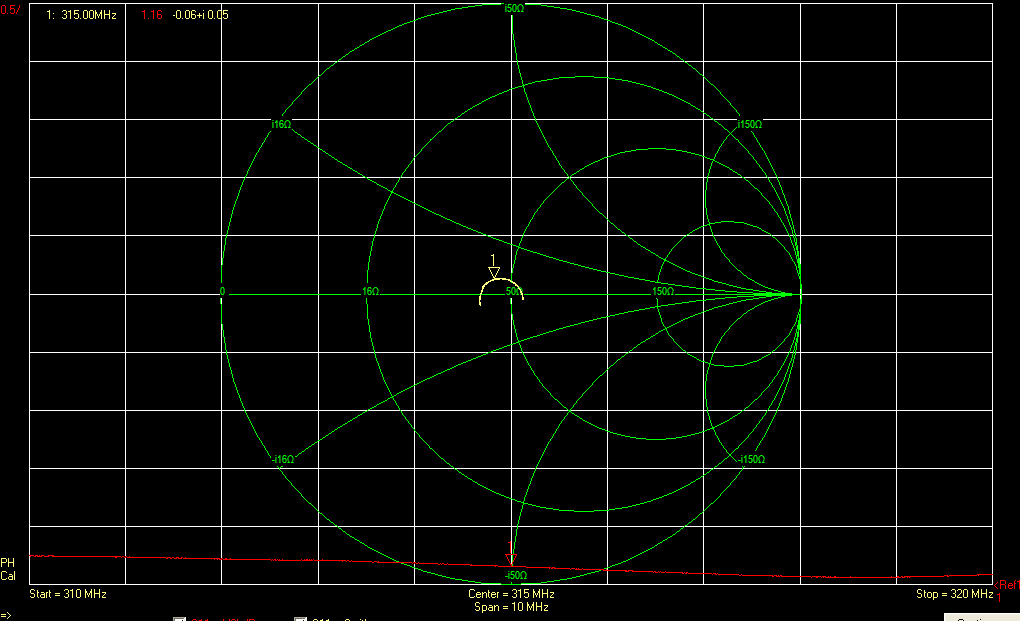This screenshot has width=1020, height=621.
Task: Click the 0 label at the chart's left edge
Action: 222,291
